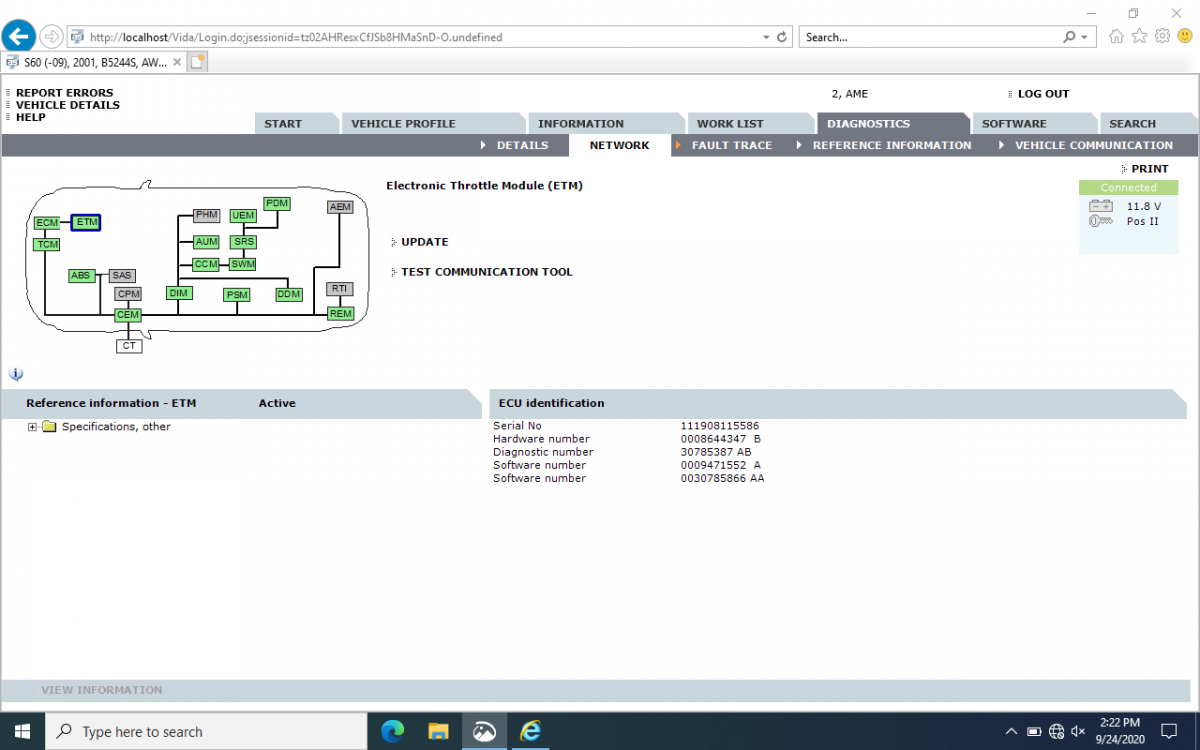Click the DIM module node
The image size is (1200, 750).
pos(179,293)
